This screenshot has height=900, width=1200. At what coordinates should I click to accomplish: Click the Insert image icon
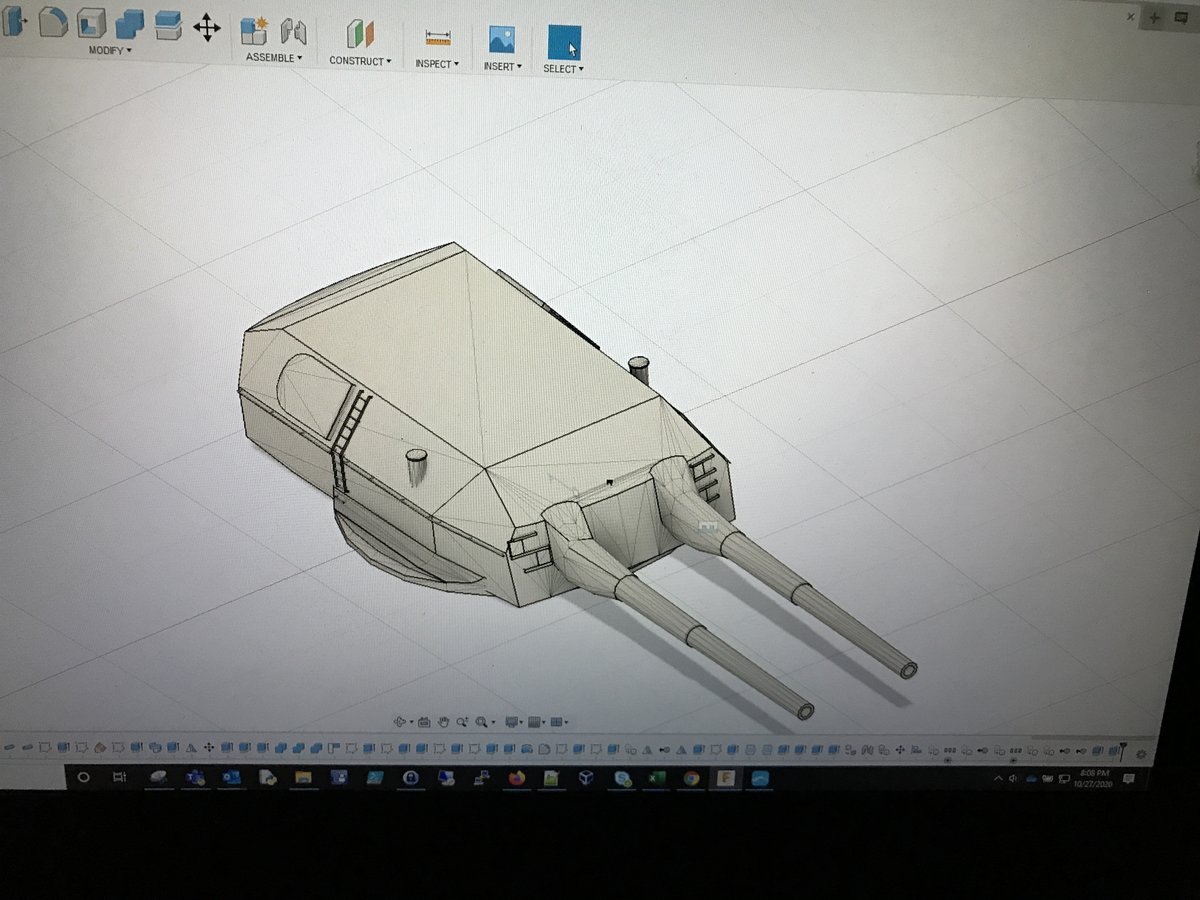click(x=501, y=39)
